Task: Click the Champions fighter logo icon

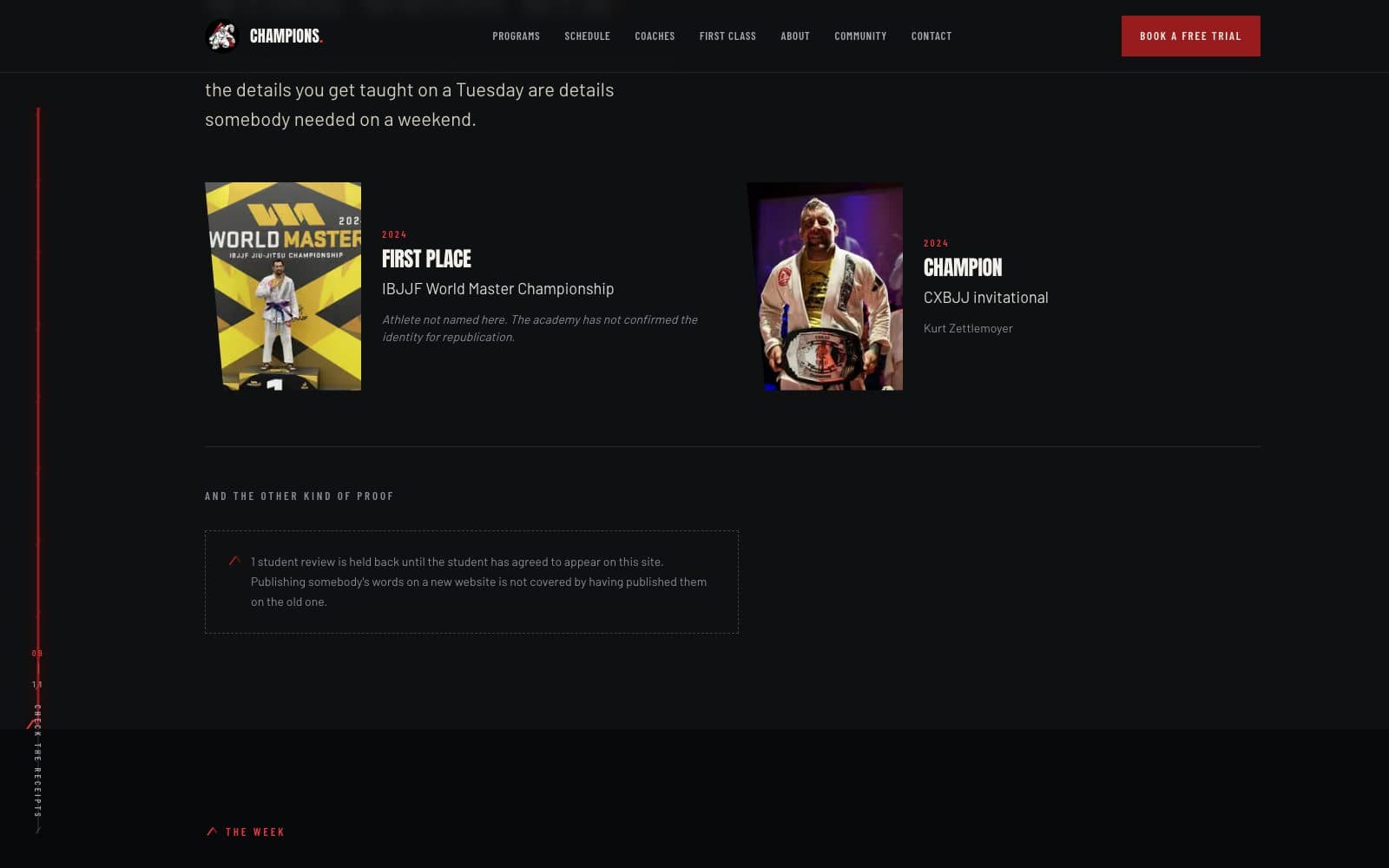Action: click(221, 36)
